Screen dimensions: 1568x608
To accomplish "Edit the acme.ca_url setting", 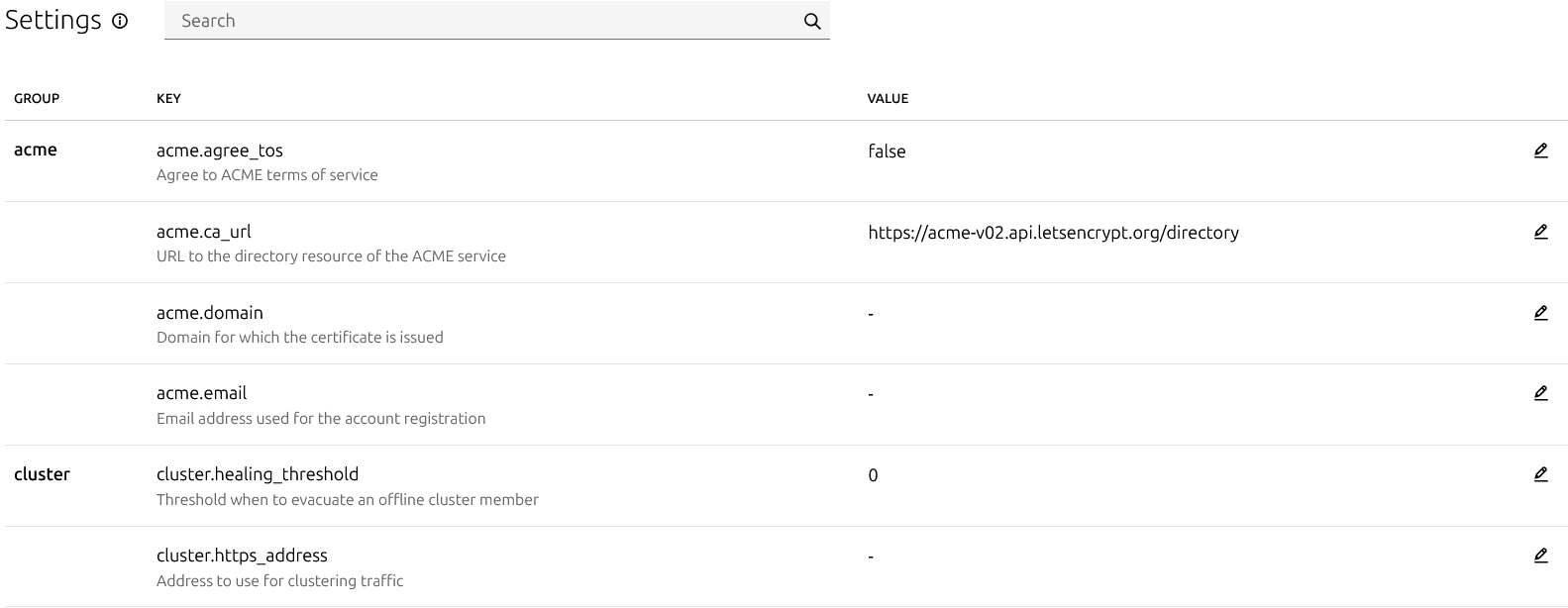I will tap(1539, 232).
